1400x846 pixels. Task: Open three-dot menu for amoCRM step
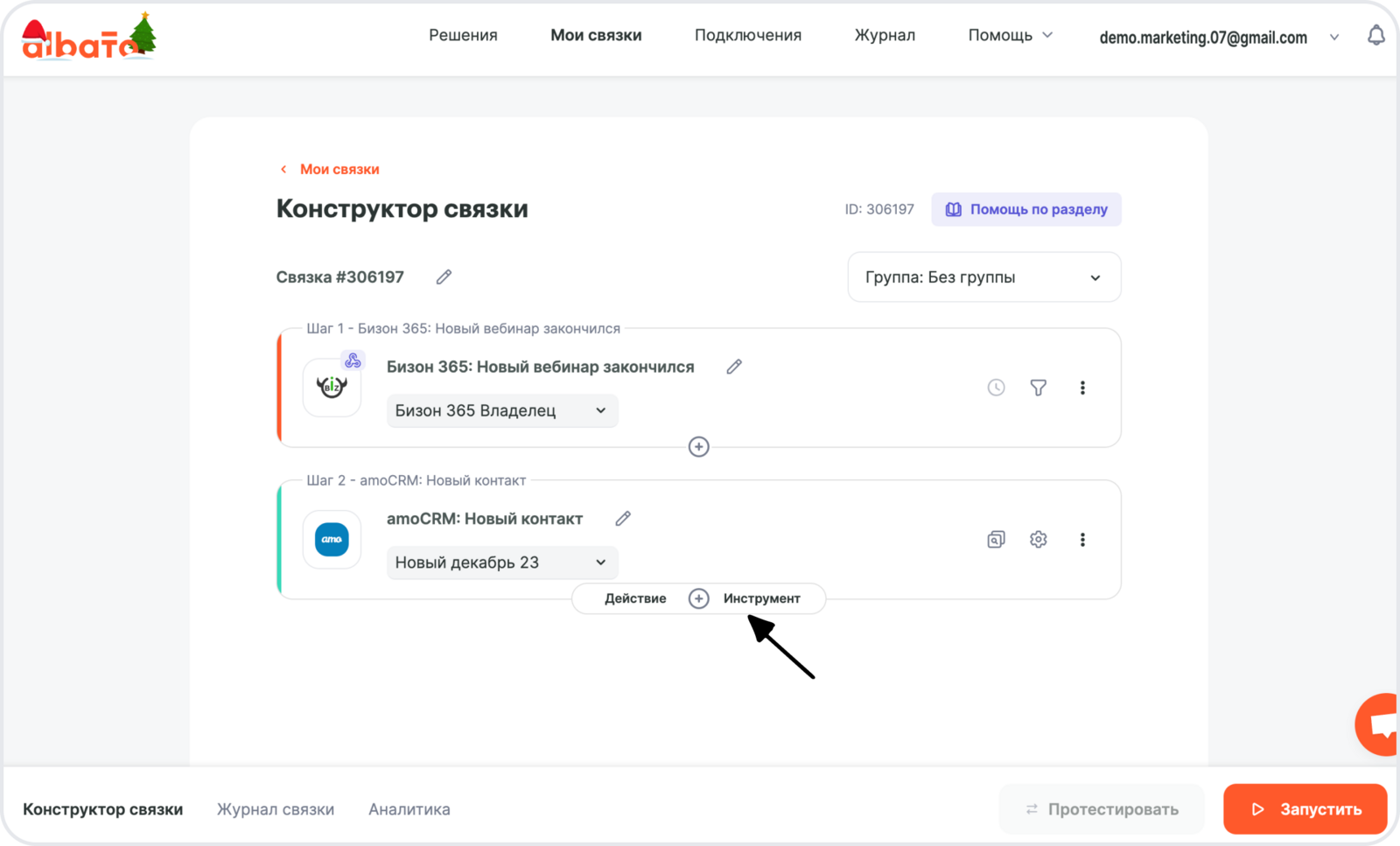pyautogui.click(x=1082, y=540)
